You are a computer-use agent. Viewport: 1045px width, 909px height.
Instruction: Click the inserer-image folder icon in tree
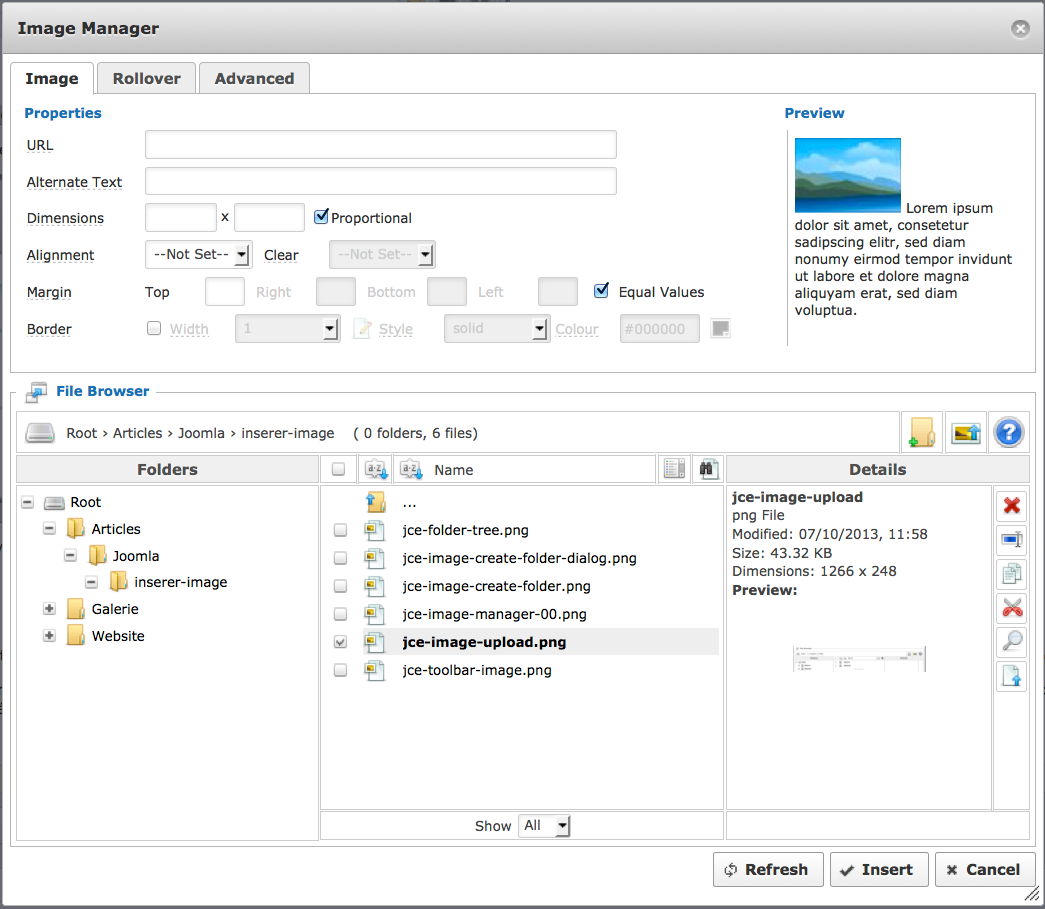click(118, 582)
